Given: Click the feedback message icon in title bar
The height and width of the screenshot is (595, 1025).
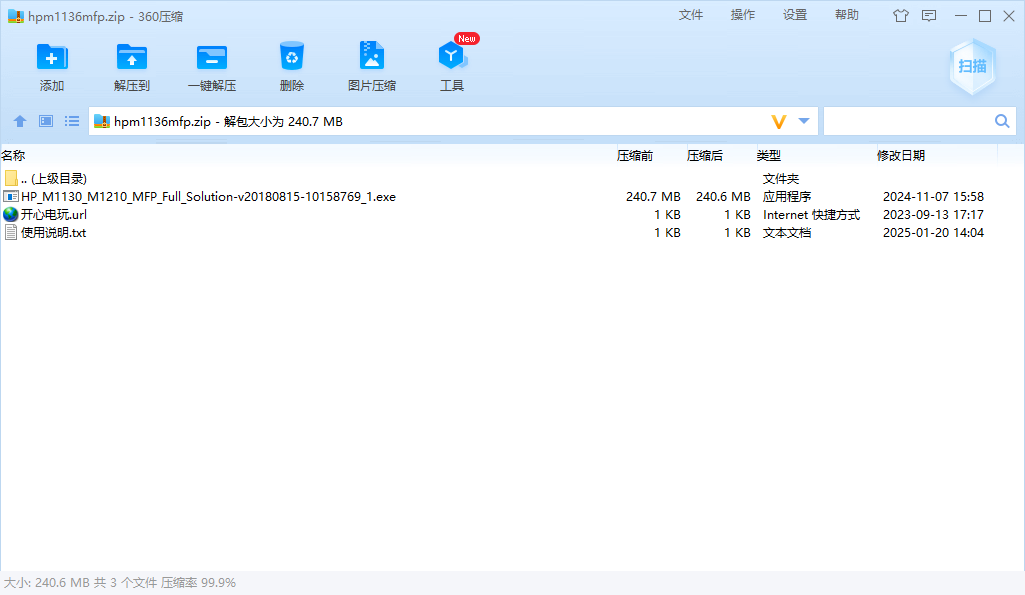Looking at the screenshot, I should click(929, 16).
